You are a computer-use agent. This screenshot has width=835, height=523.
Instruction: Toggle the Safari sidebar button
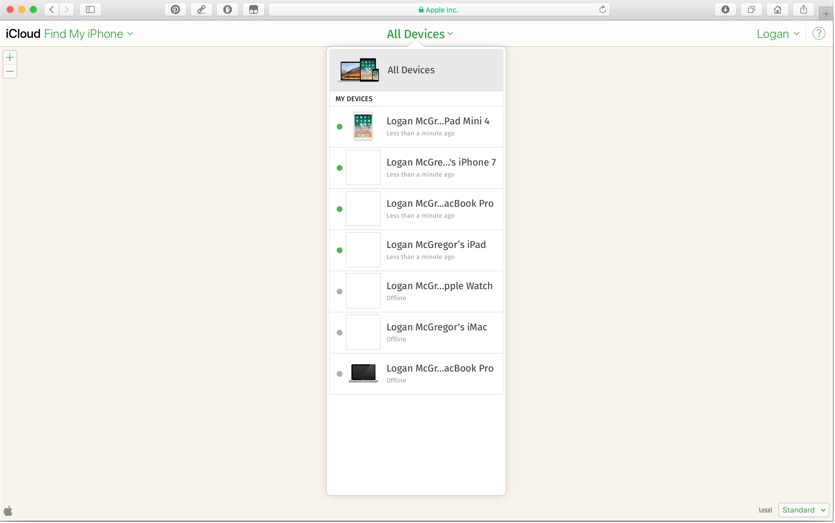pos(91,10)
